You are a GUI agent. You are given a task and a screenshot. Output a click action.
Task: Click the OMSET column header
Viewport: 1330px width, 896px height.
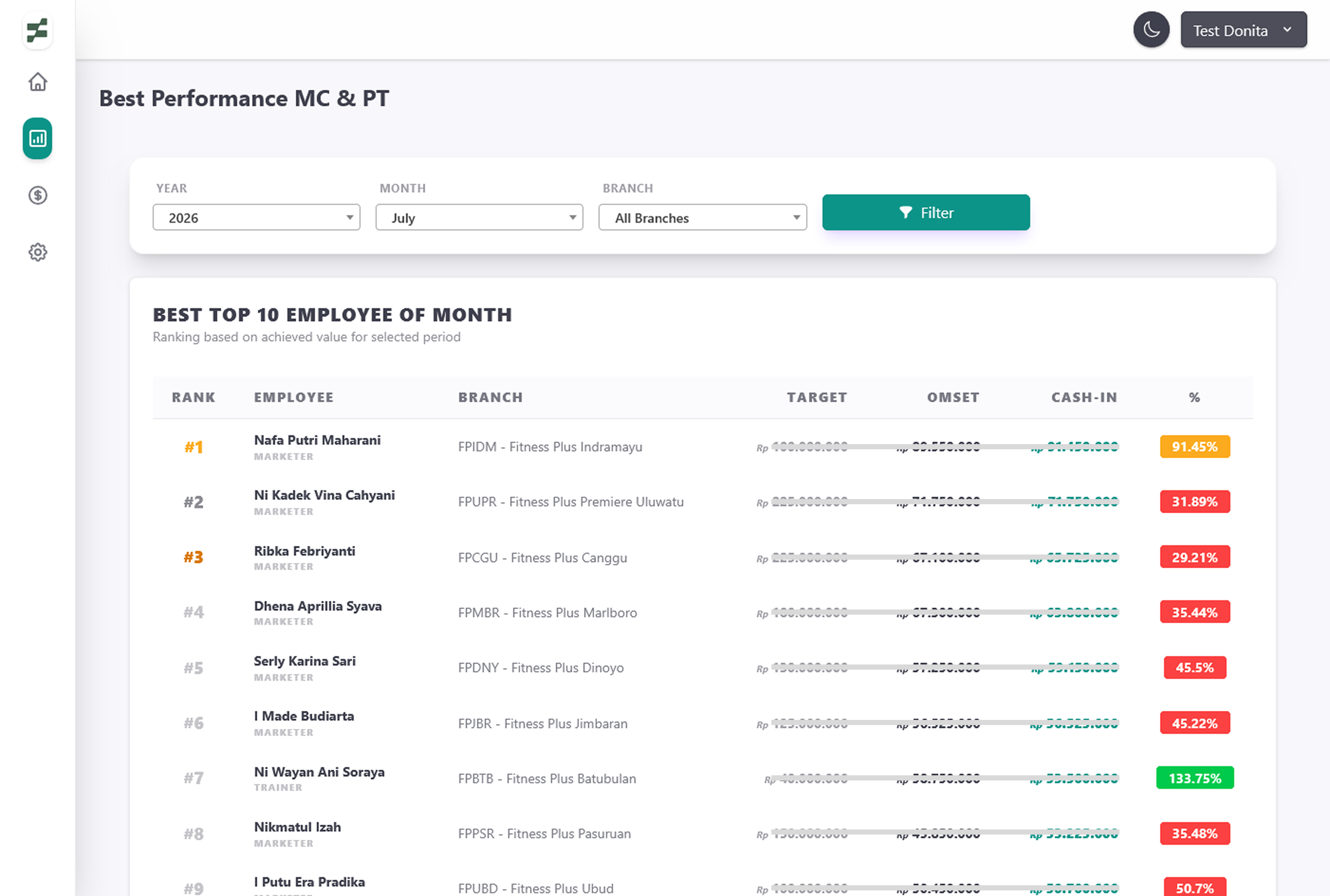(953, 397)
